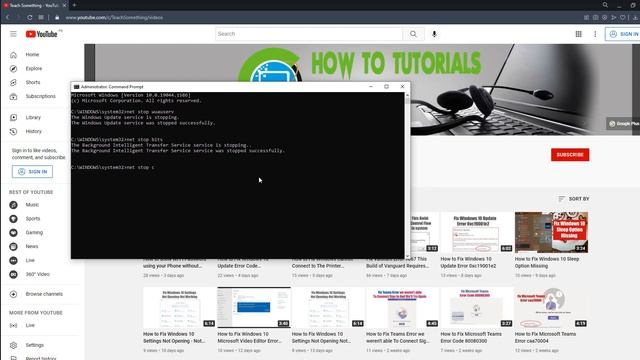640x360 pixels.
Task: Click the browser downloads icon
Action: 635,18
